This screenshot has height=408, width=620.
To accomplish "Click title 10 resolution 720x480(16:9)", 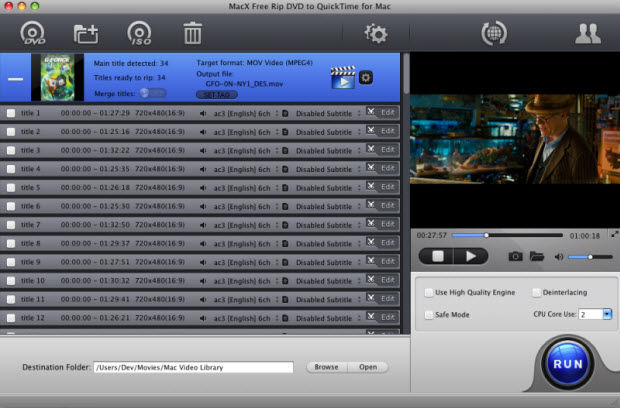I will click(x=160, y=280).
